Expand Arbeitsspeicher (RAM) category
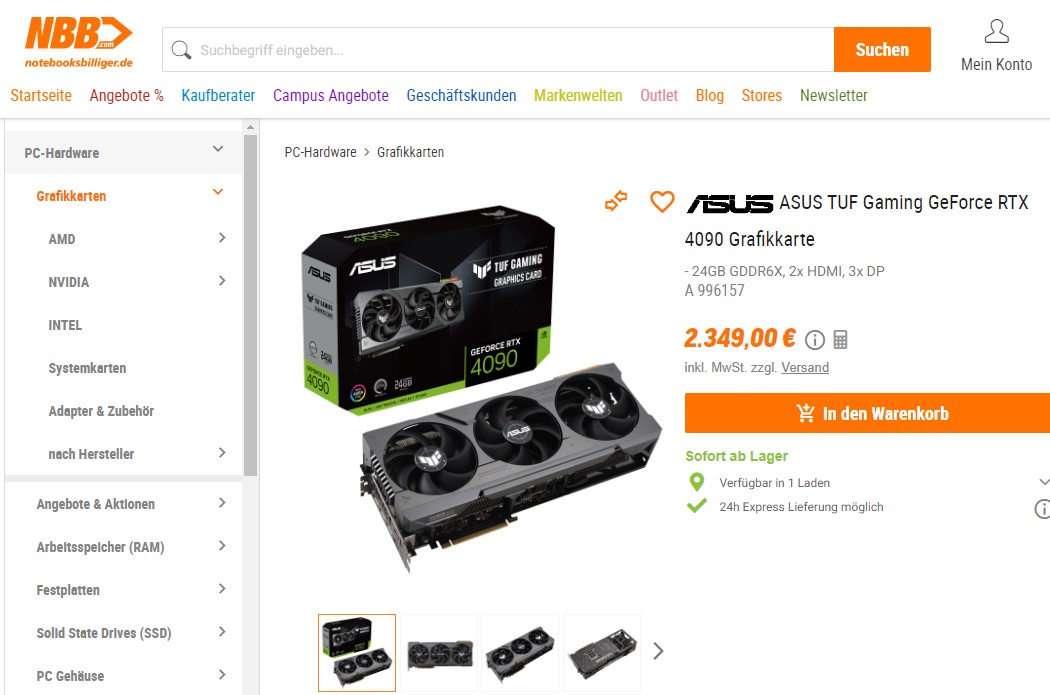 222,546
